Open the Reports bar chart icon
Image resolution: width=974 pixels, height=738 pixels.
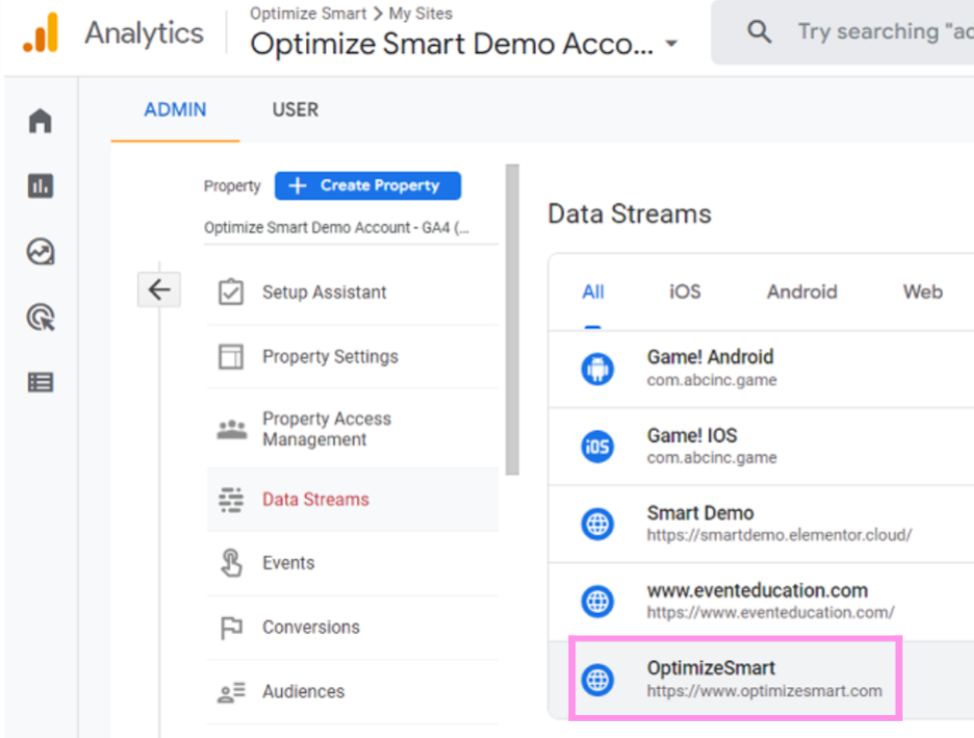pos(40,186)
